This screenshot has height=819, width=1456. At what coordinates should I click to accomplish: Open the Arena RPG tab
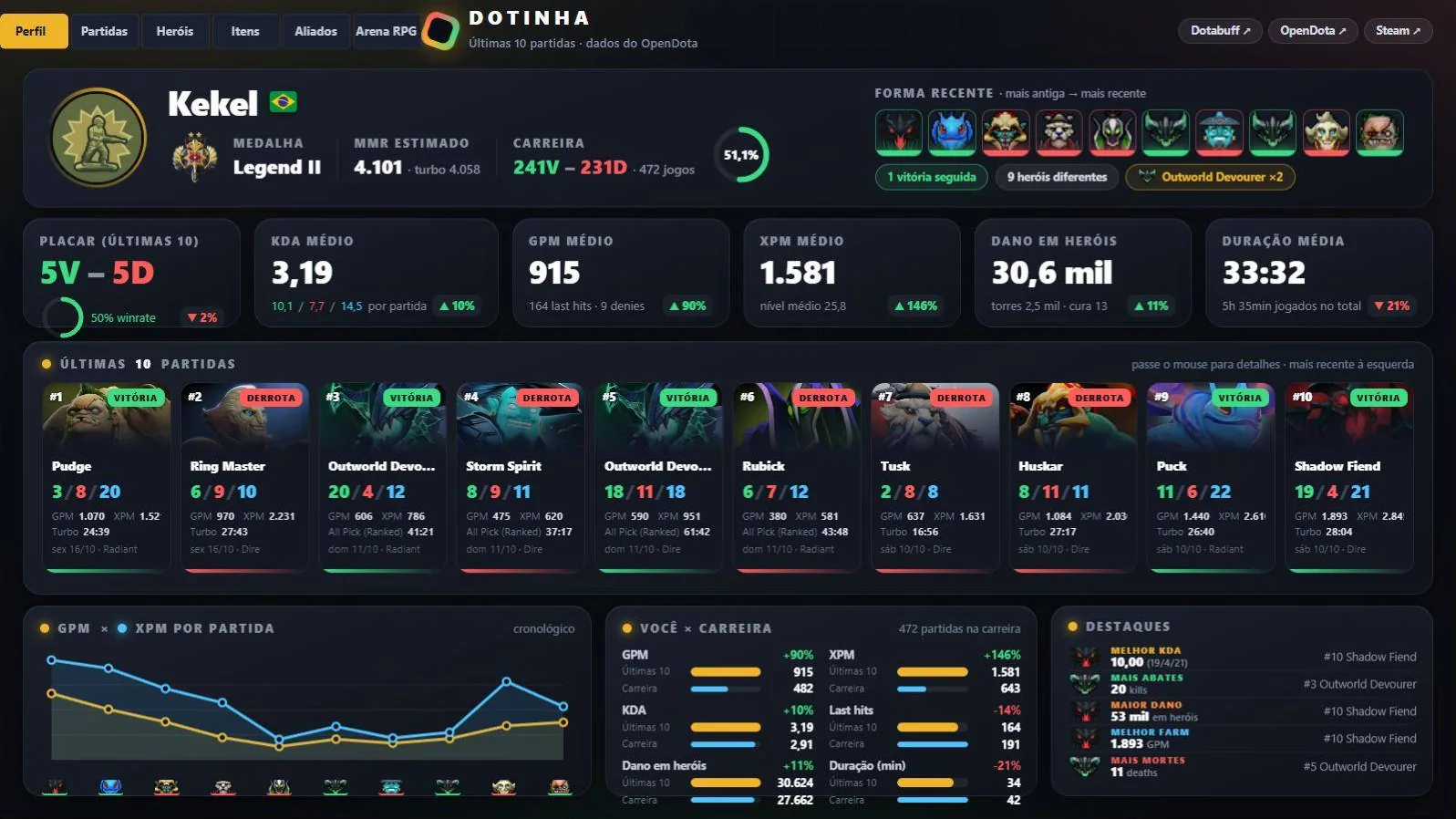387,31
